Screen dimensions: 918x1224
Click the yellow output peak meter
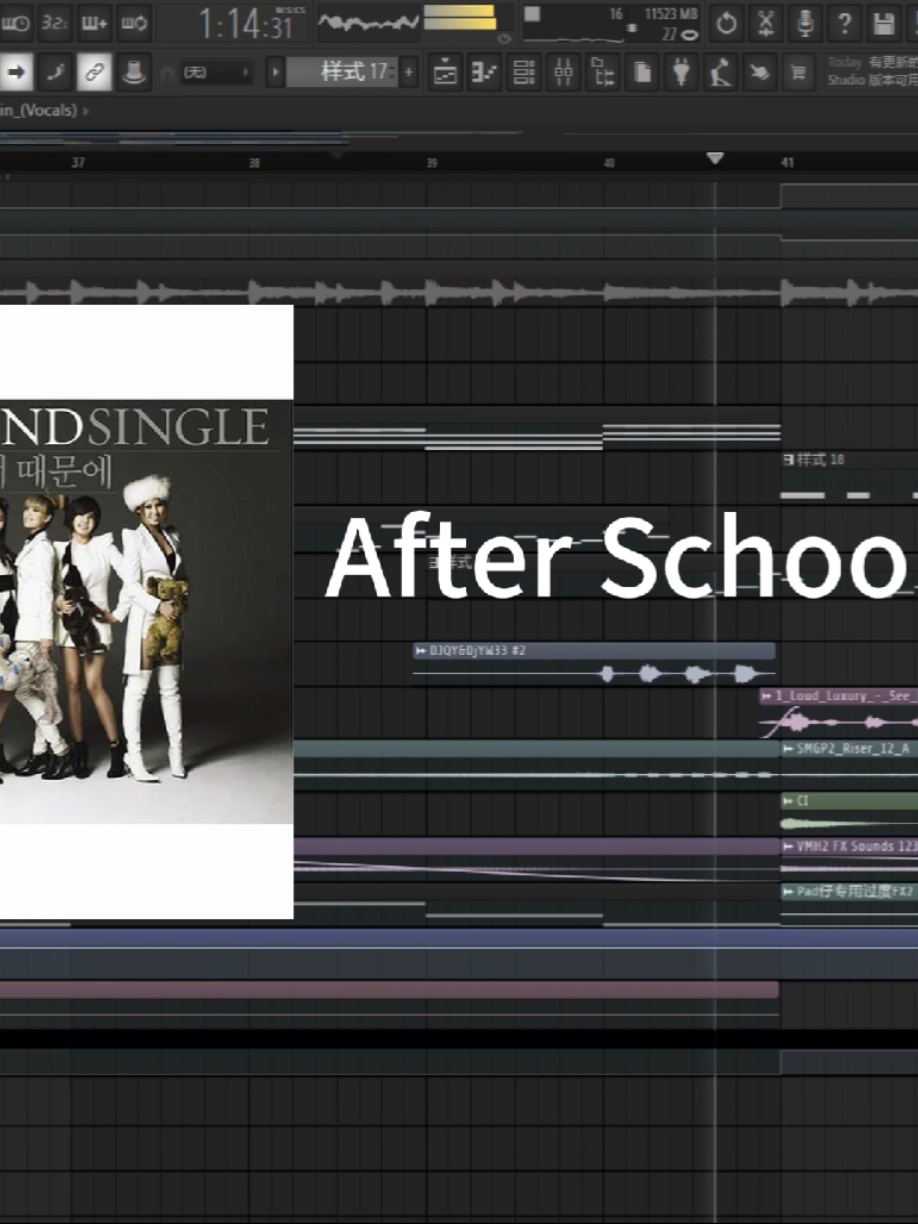pos(460,17)
